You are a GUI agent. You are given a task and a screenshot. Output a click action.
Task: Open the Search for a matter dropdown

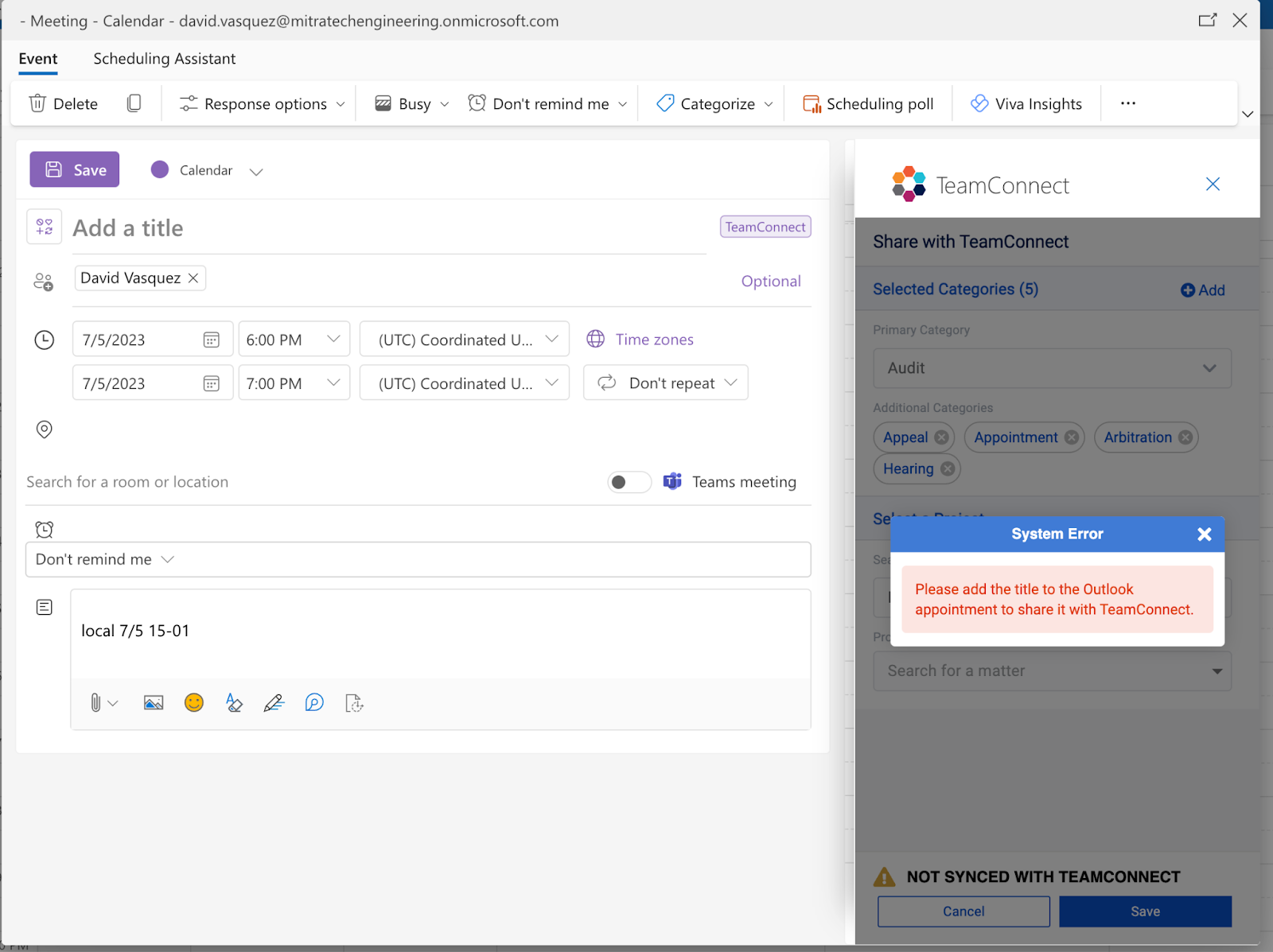click(x=1052, y=671)
